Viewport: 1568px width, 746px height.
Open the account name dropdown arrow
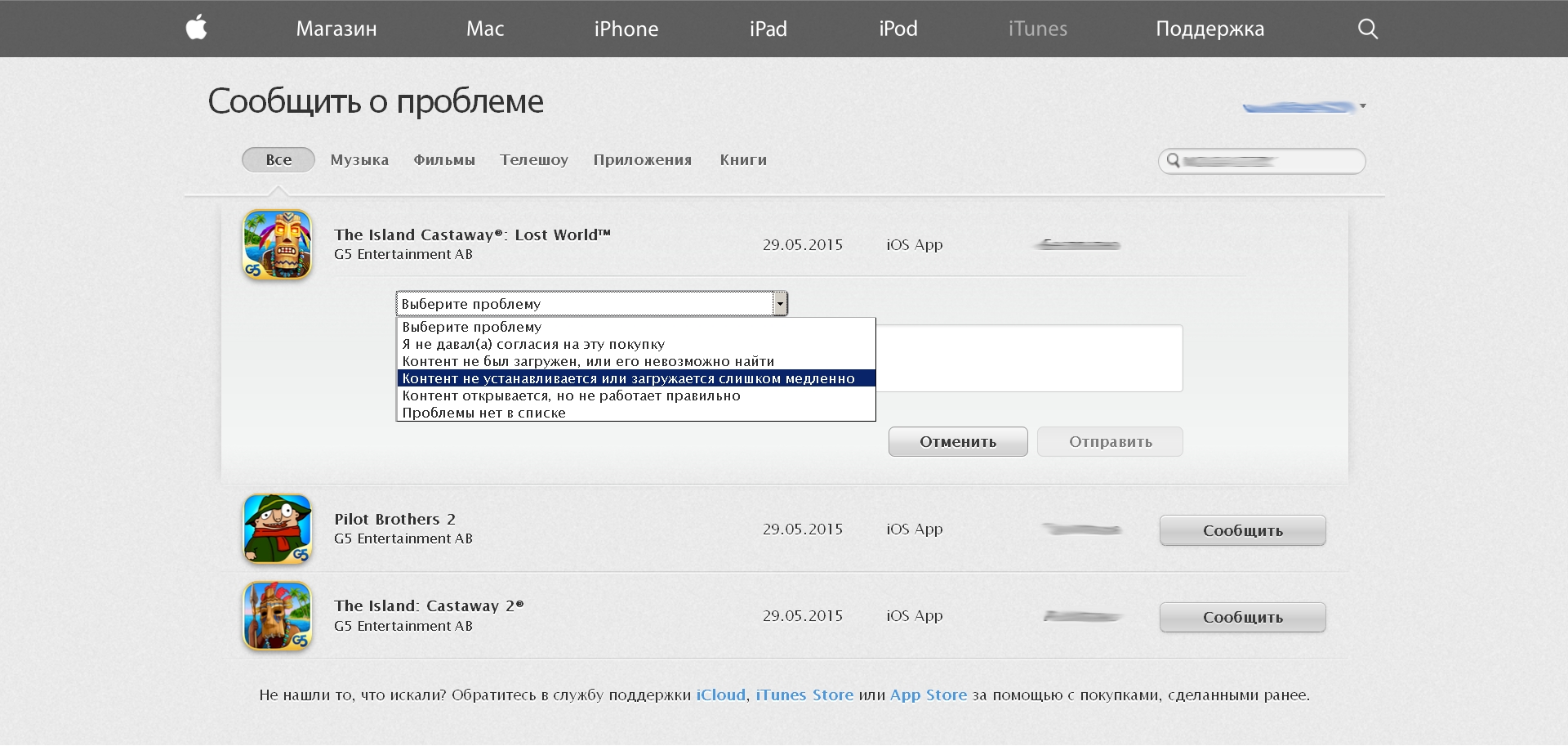(1363, 105)
